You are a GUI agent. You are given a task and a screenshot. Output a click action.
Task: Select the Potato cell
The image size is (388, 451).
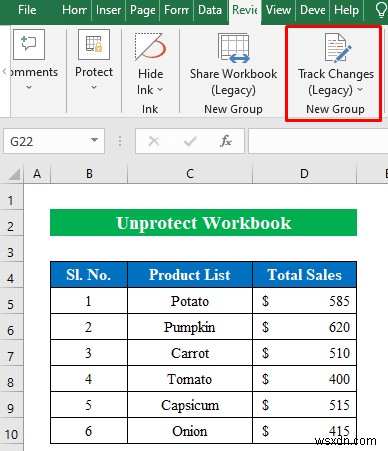[190, 301]
